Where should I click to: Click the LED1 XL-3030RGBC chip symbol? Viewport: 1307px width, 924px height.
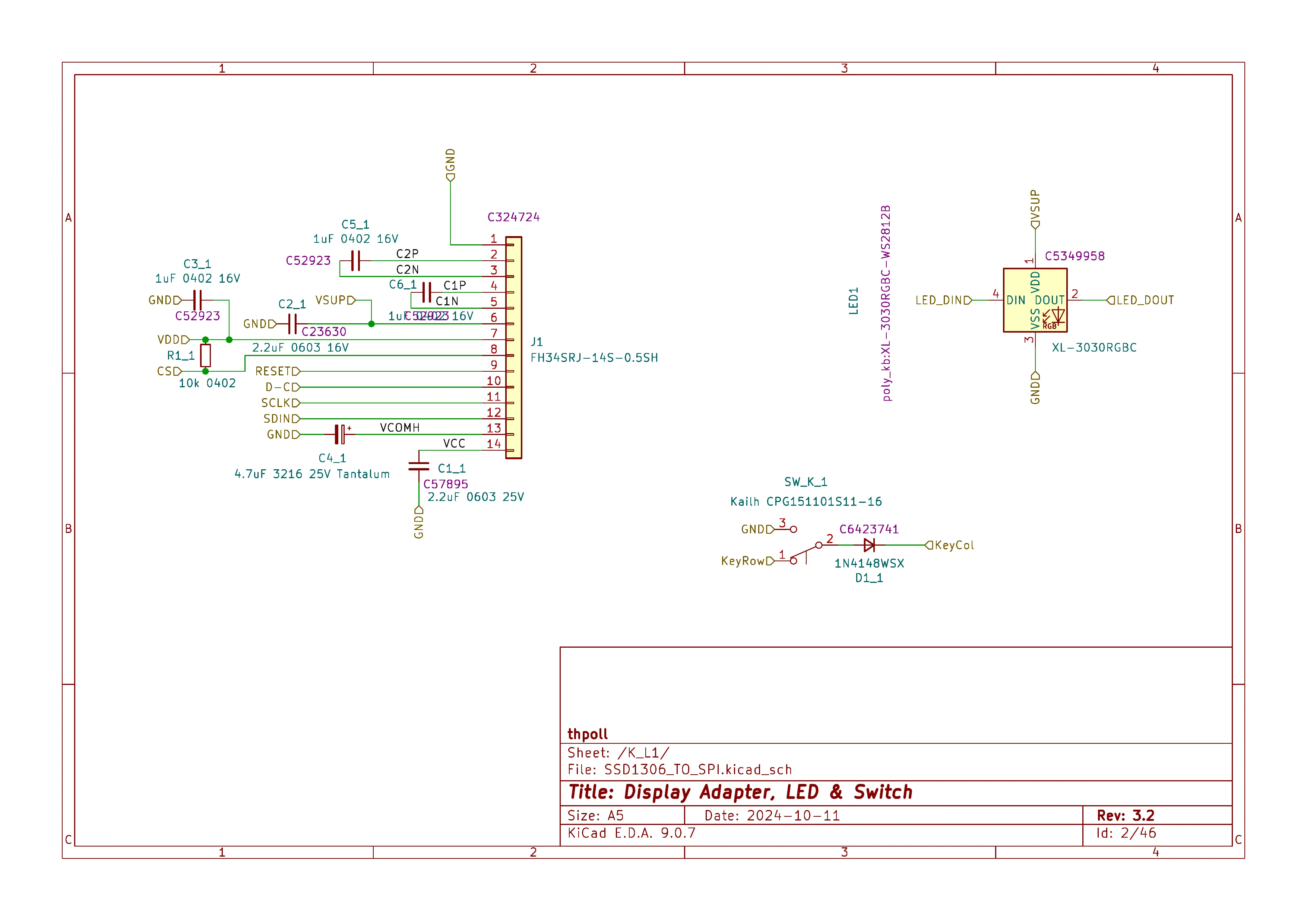point(1035,301)
